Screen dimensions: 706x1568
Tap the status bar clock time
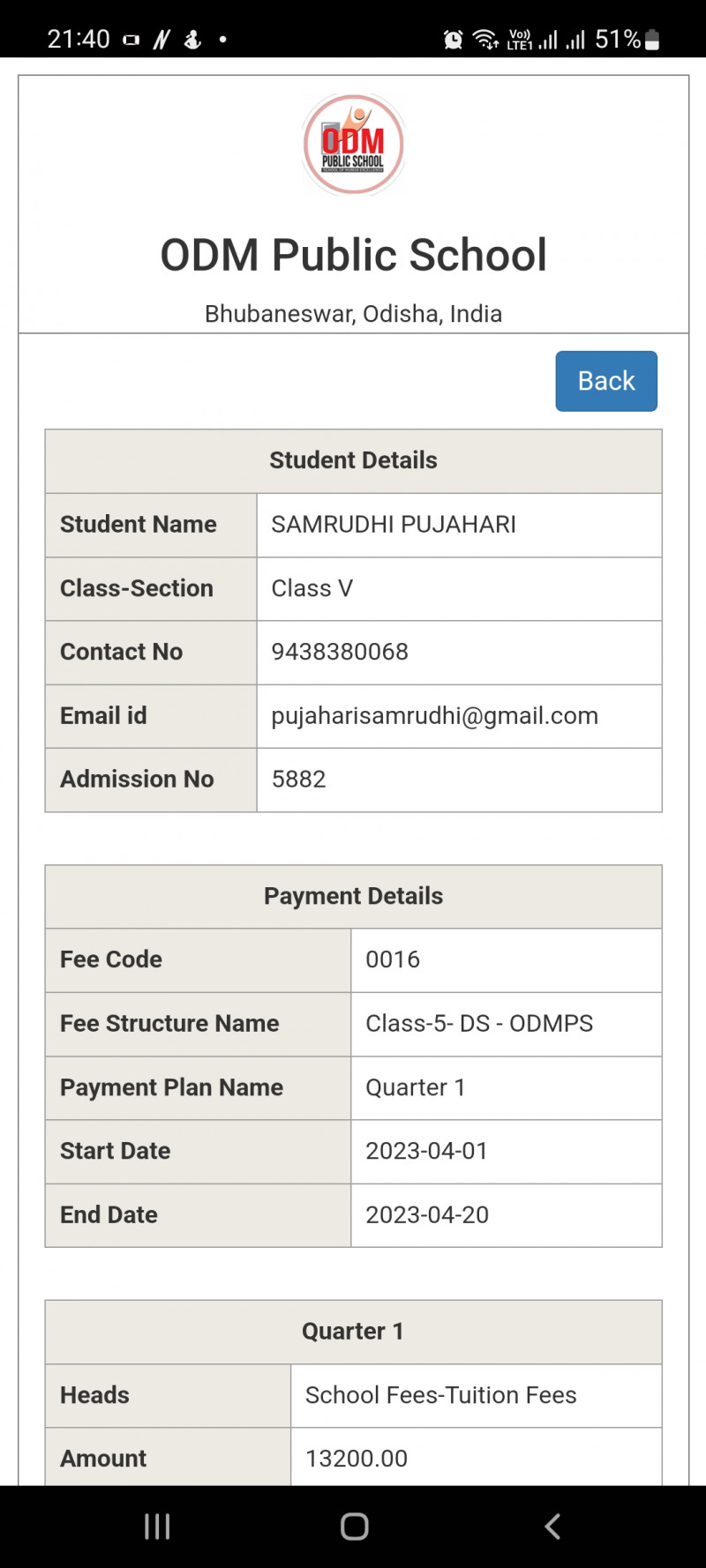(79, 40)
